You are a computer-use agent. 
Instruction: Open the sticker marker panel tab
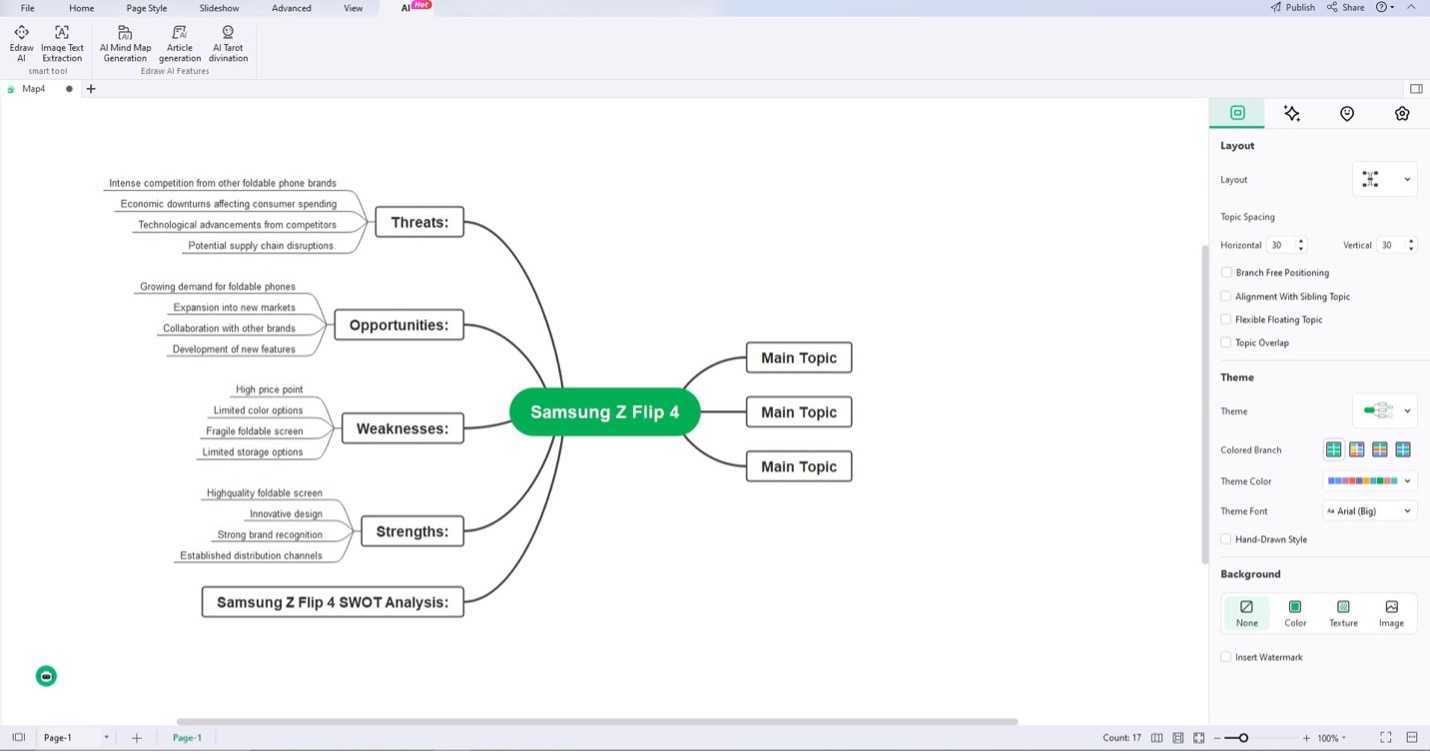click(x=1347, y=114)
